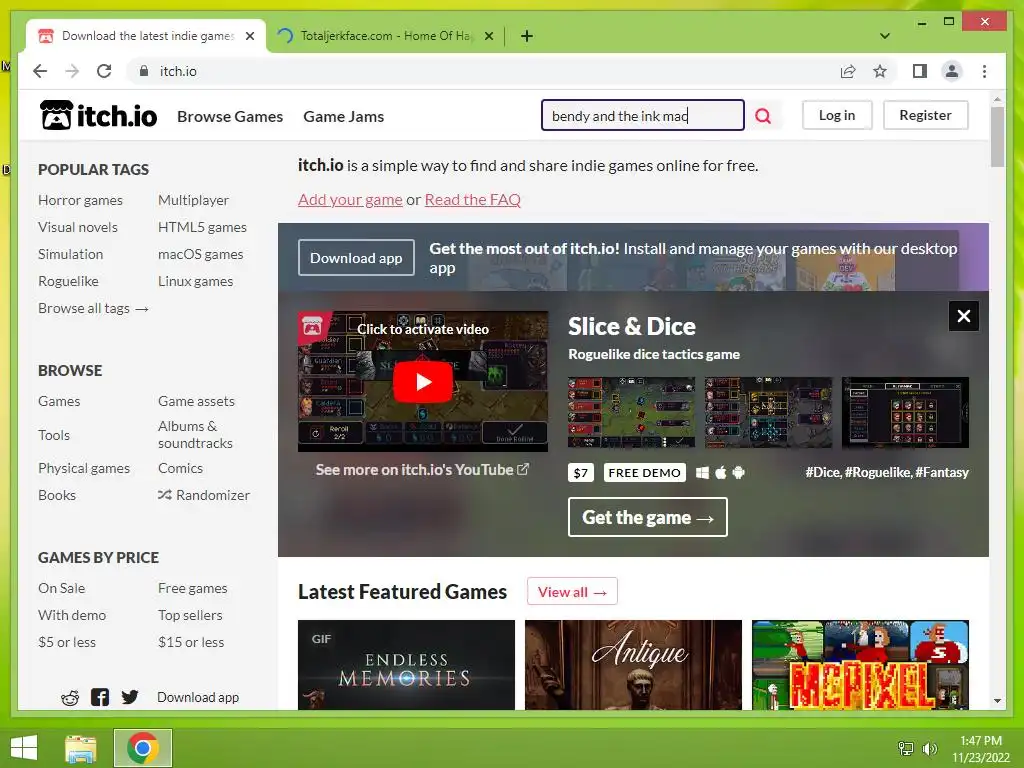Click the itch.io address bar
Viewport: 1024px width, 768px height.
pyautogui.click(x=483, y=71)
